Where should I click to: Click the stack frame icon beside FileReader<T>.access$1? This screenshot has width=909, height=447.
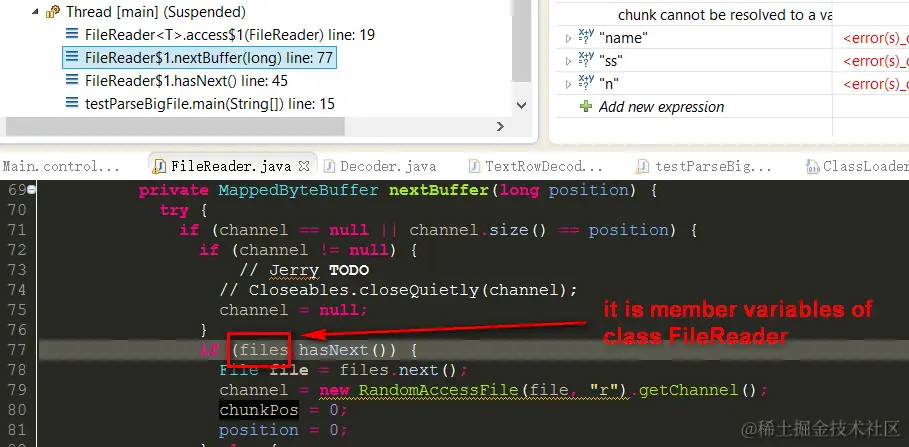72,34
